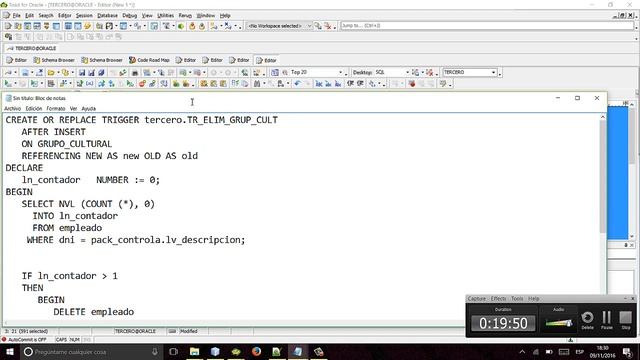The height and width of the screenshot is (360, 640).
Task: Pause the screen recording
Action: pos(607,320)
